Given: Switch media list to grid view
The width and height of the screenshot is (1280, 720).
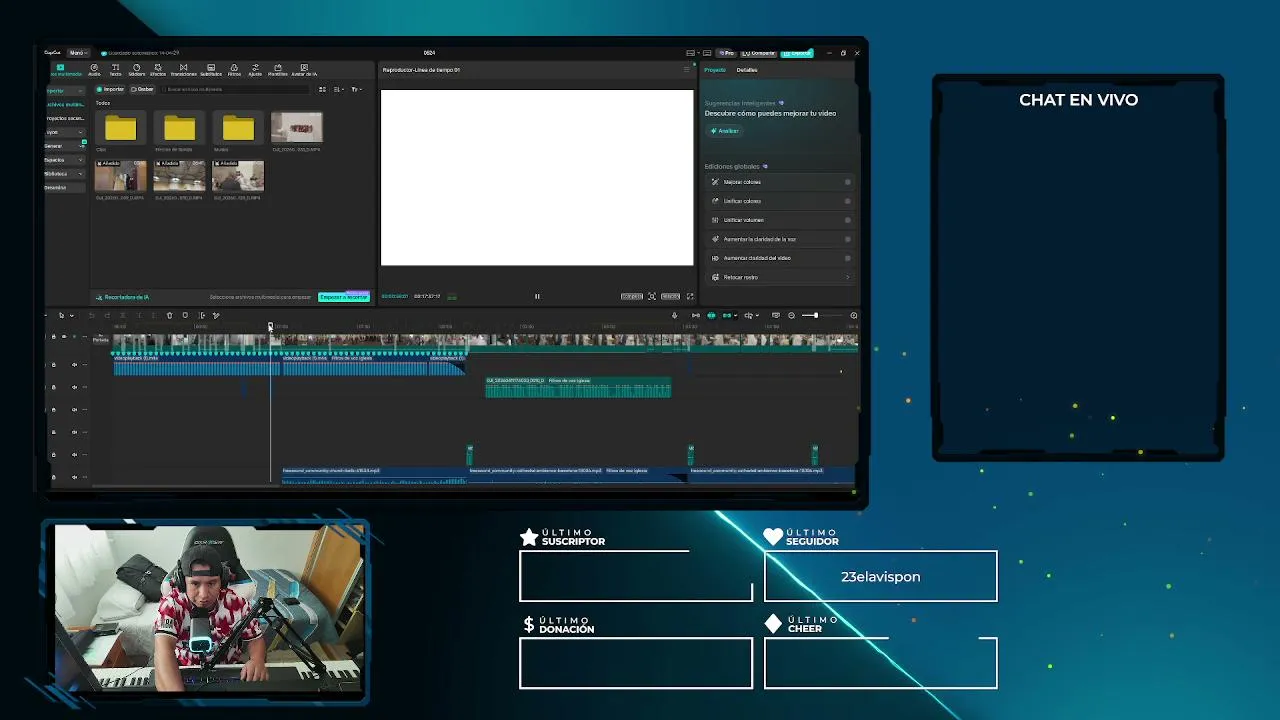Looking at the screenshot, I should 322,89.
